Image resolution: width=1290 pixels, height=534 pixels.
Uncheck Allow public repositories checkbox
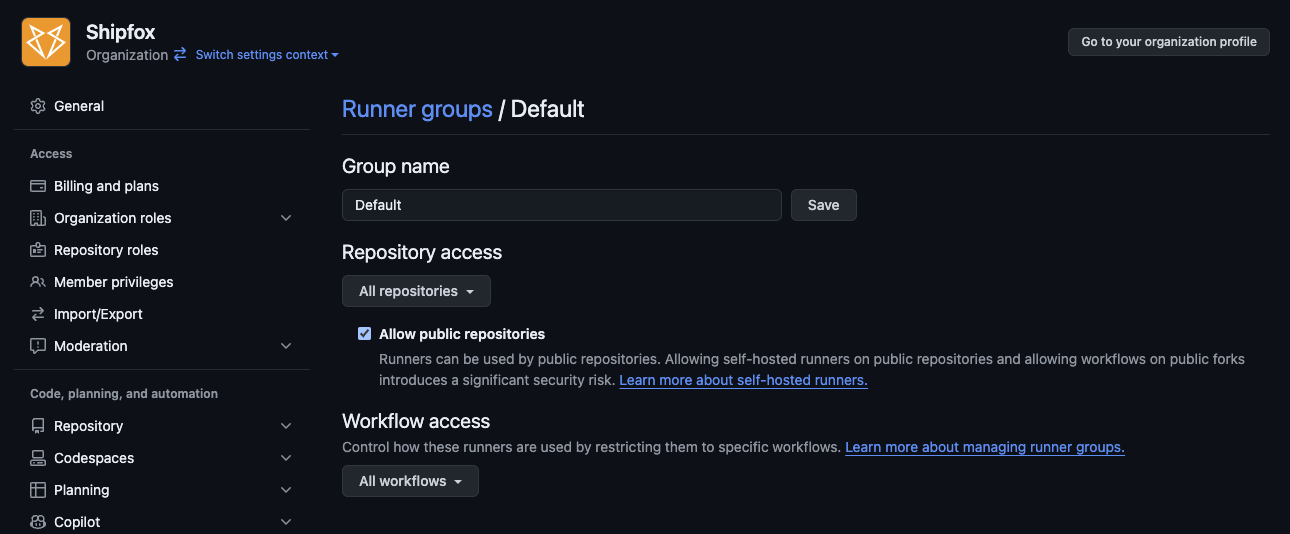pyautogui.click(x=365, y=334)
